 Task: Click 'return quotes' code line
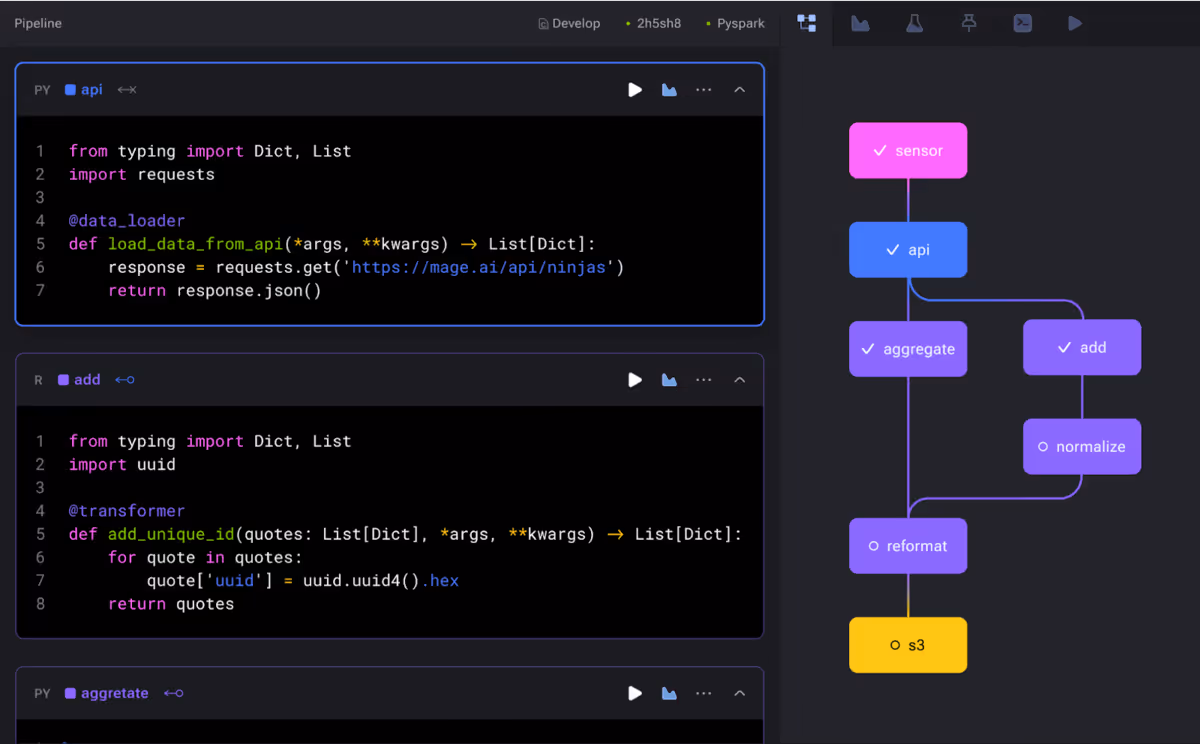(171, 604)
